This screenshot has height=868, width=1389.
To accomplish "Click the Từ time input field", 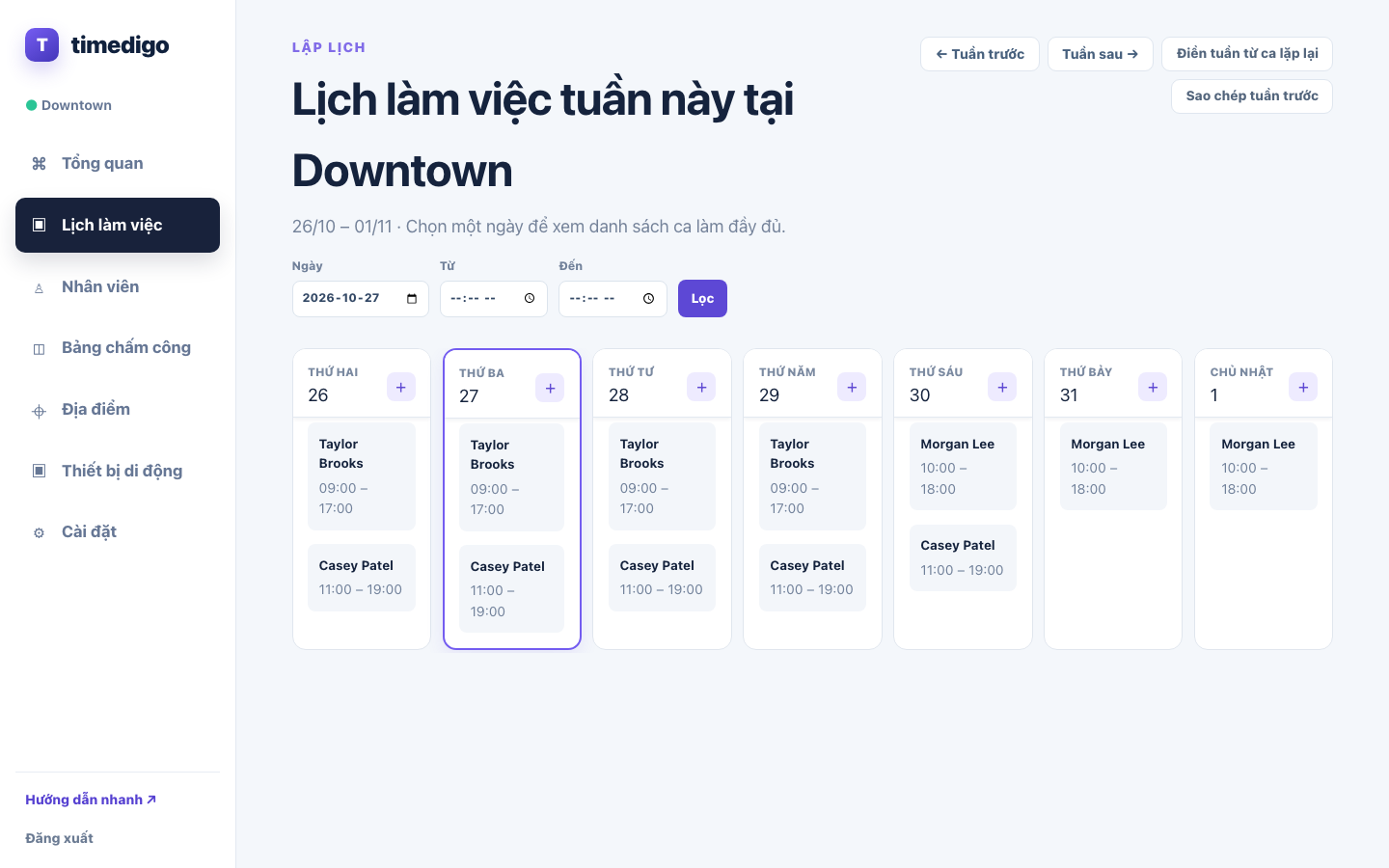I will click(x=494, y=298).
